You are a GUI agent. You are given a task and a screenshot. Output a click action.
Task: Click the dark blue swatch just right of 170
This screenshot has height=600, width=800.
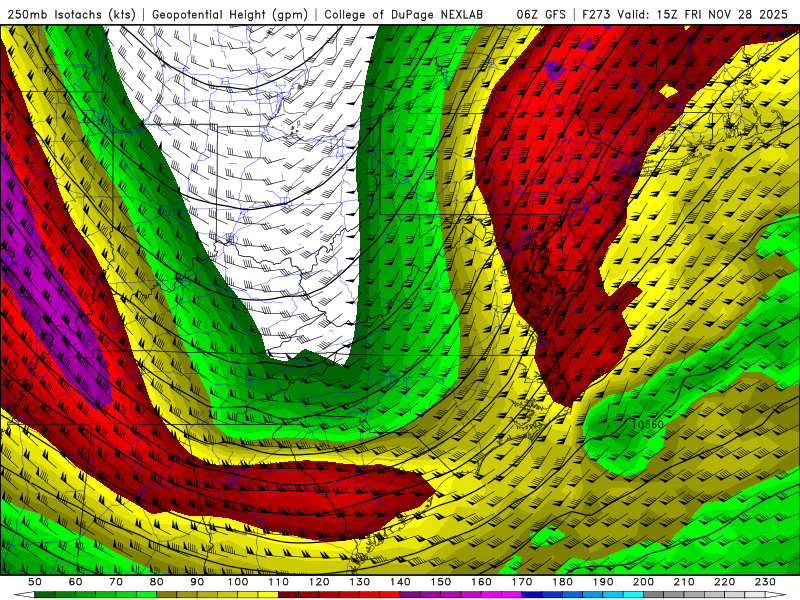pyautogui.click(x=532, y=594)
